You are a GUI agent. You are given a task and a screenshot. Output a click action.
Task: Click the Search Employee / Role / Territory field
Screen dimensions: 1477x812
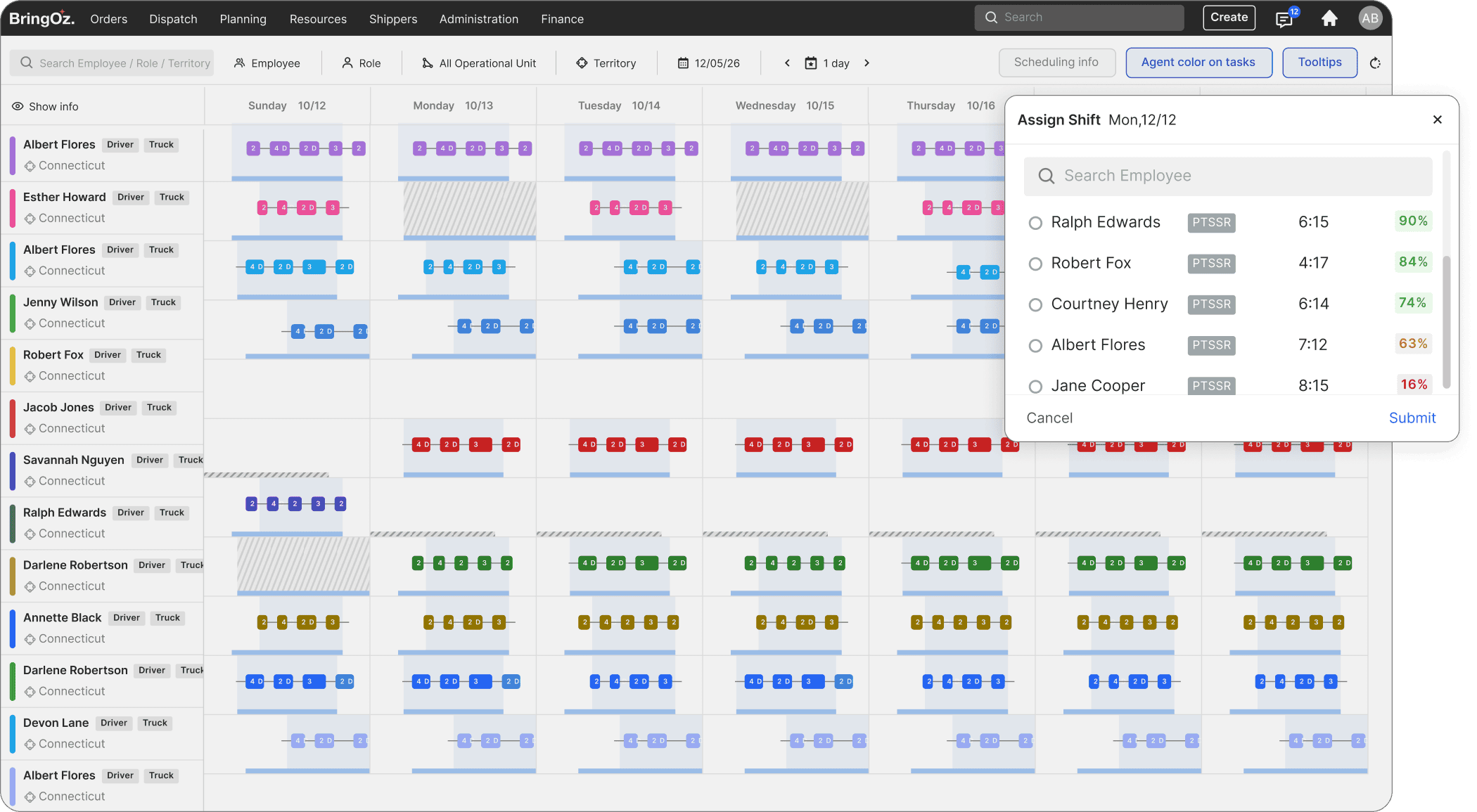coord(112,63)
